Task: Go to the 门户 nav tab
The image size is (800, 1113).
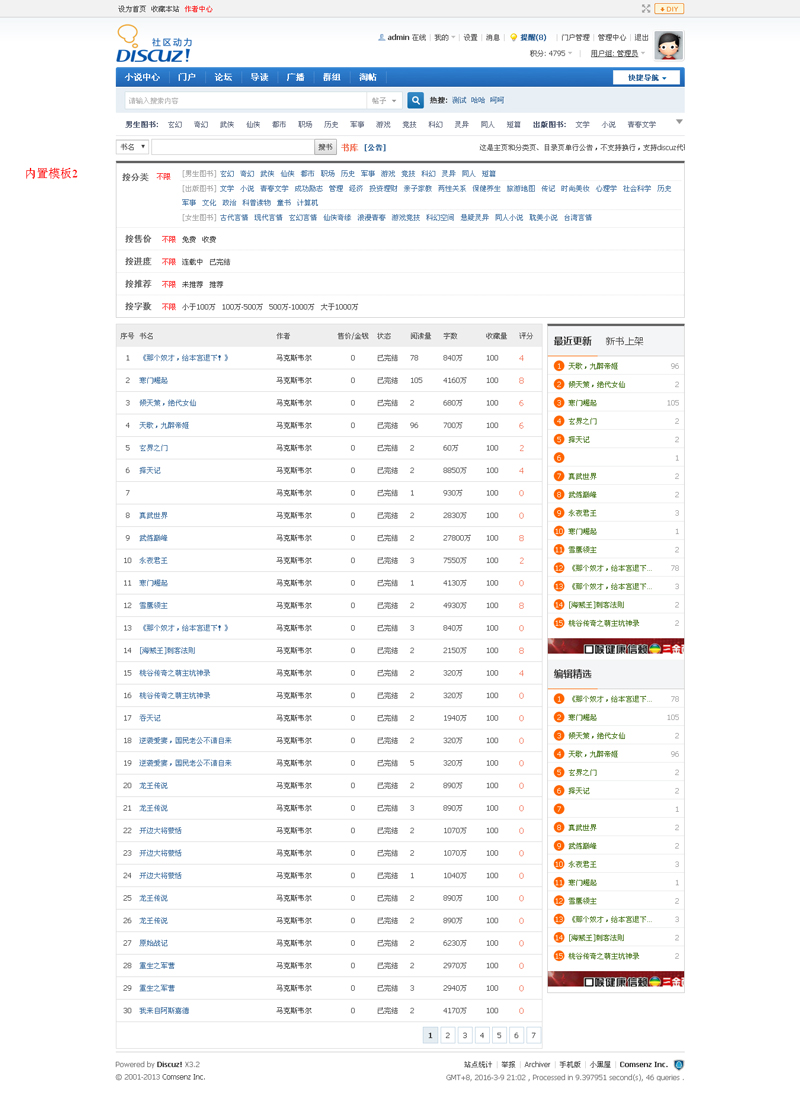Action: (x=187, y=77)
